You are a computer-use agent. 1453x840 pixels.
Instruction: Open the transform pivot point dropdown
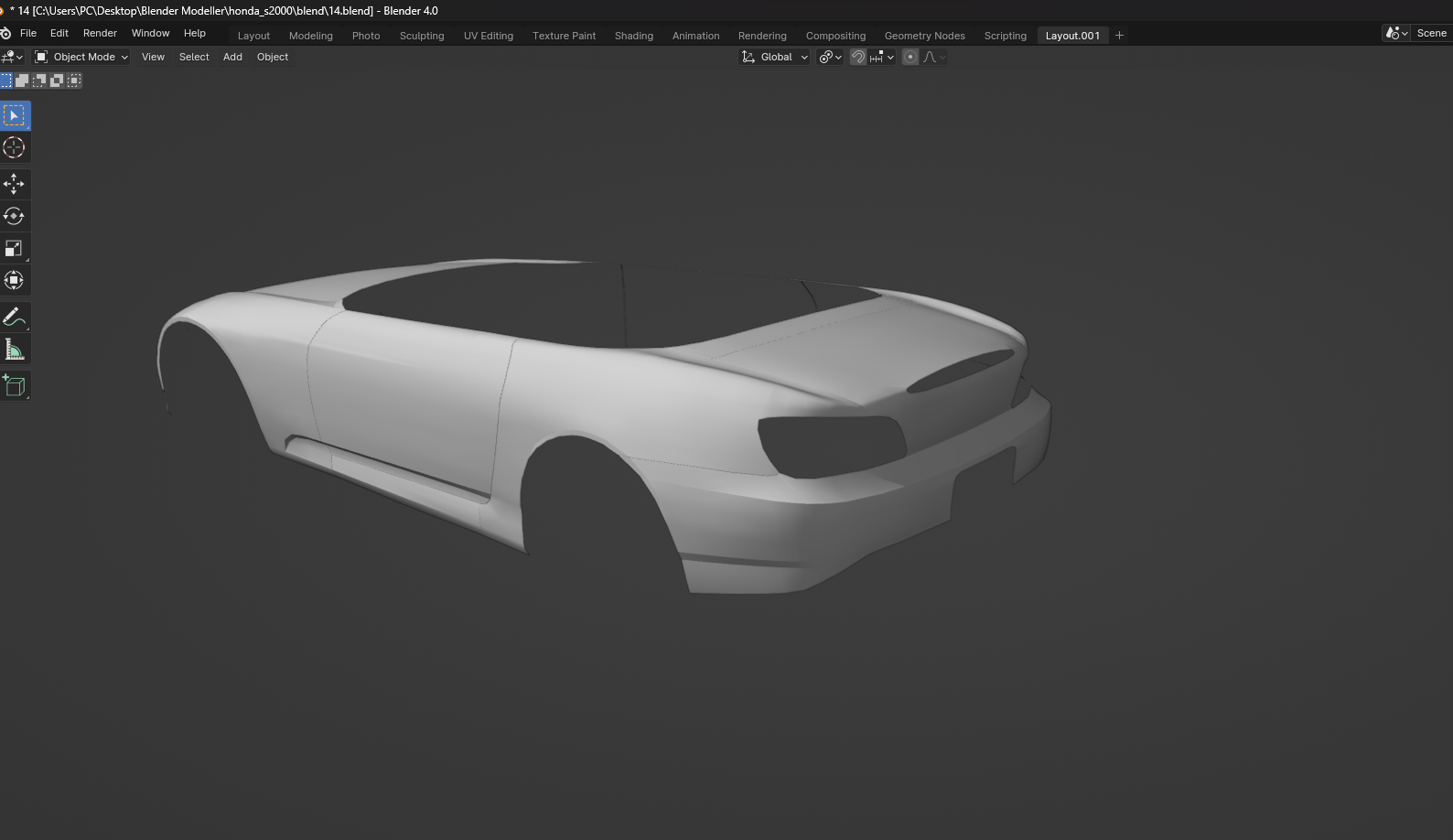click(830, 57)
